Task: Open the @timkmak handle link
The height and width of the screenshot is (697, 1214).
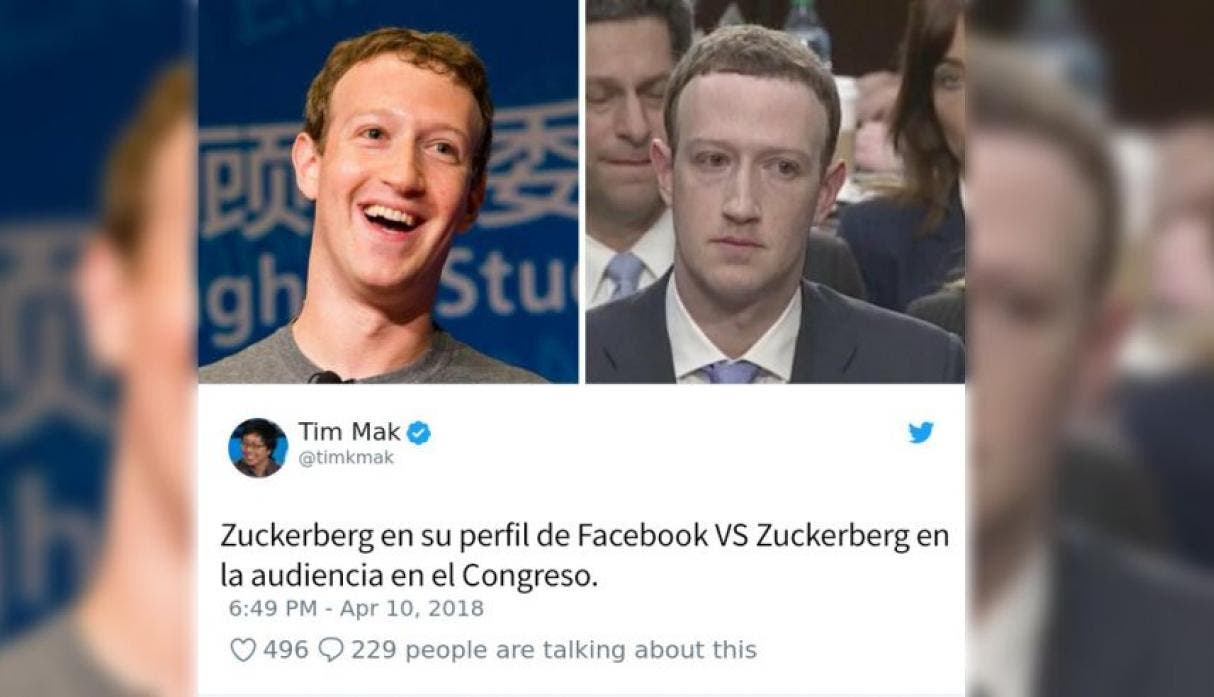Action: [x=346, y=458]
